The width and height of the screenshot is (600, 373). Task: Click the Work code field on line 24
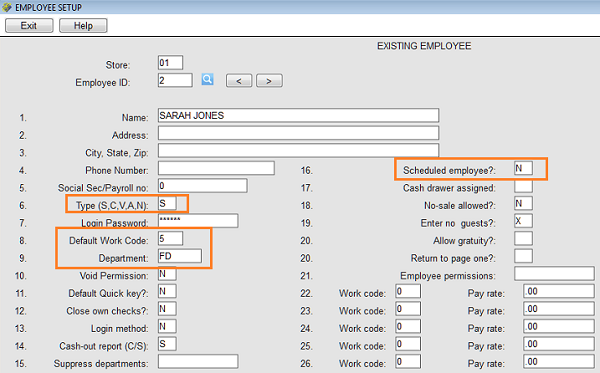point(408,326)
